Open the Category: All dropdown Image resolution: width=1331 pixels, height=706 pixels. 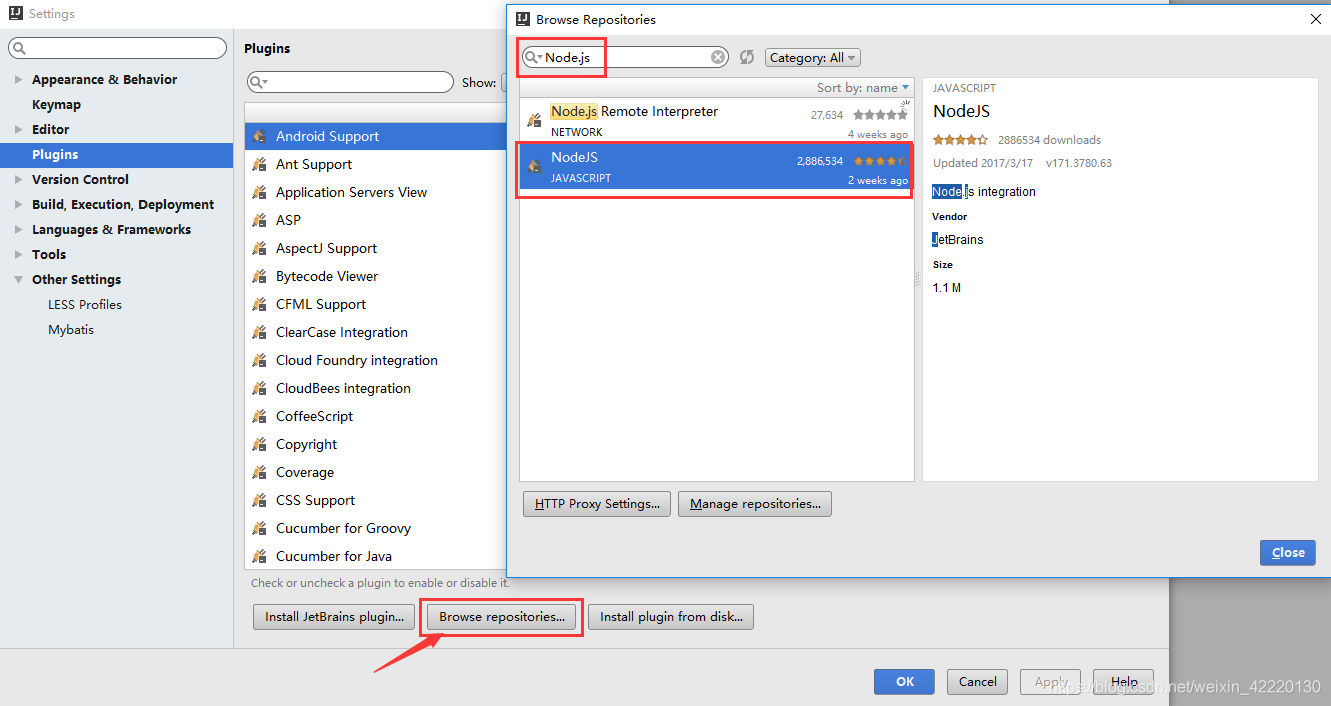(813, 58)
